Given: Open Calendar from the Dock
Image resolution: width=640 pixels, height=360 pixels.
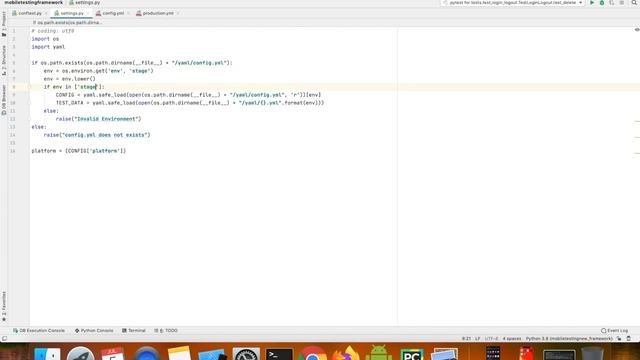Looking at the screenshot, I should coord(113,353).
